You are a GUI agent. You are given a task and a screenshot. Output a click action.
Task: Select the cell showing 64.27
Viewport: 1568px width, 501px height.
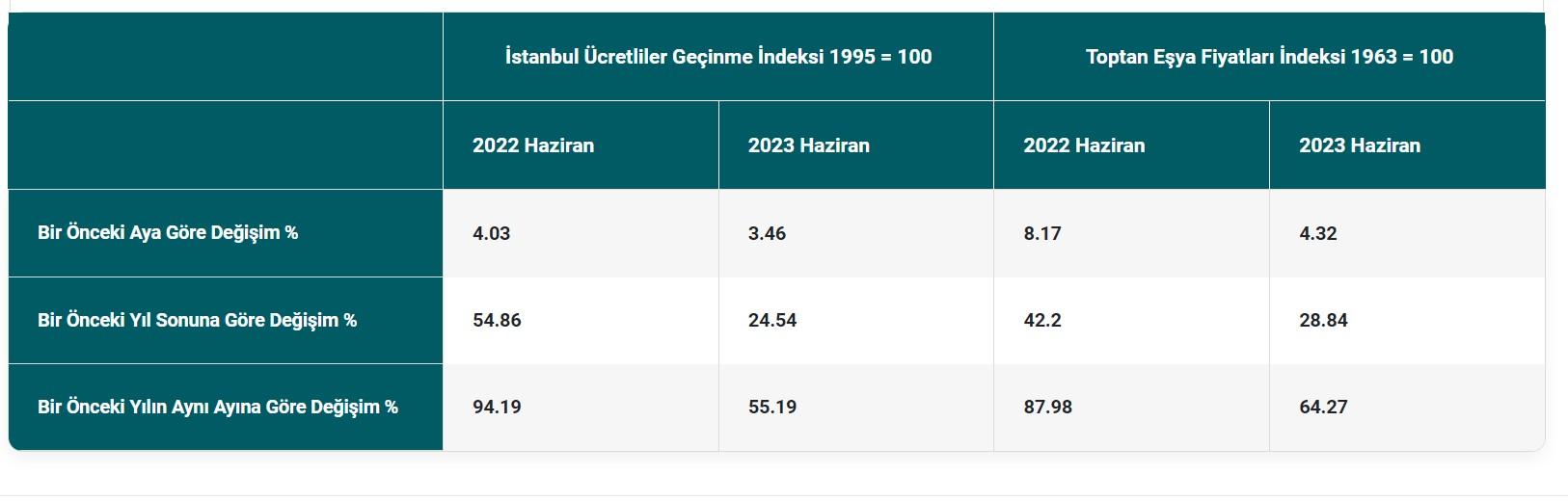coord(1323,407)
